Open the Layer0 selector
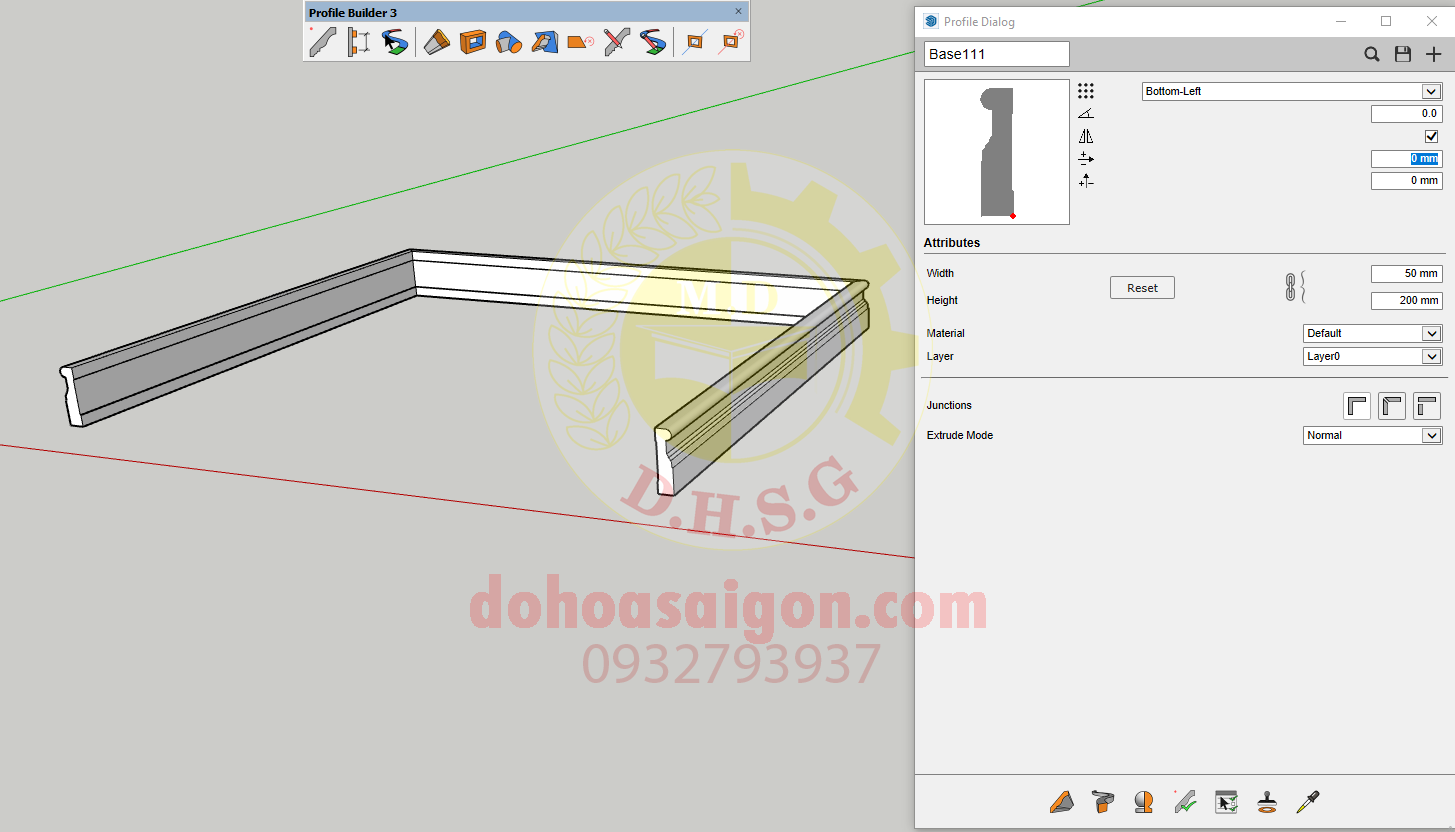Screen dimensions: 1455x832 [x=1371, y=356]
